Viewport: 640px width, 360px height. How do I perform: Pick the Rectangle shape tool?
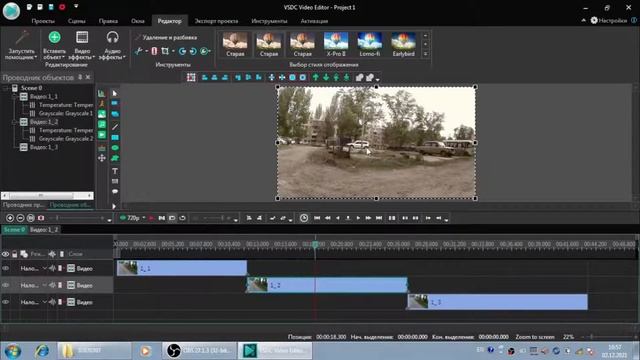click(115, 138)
